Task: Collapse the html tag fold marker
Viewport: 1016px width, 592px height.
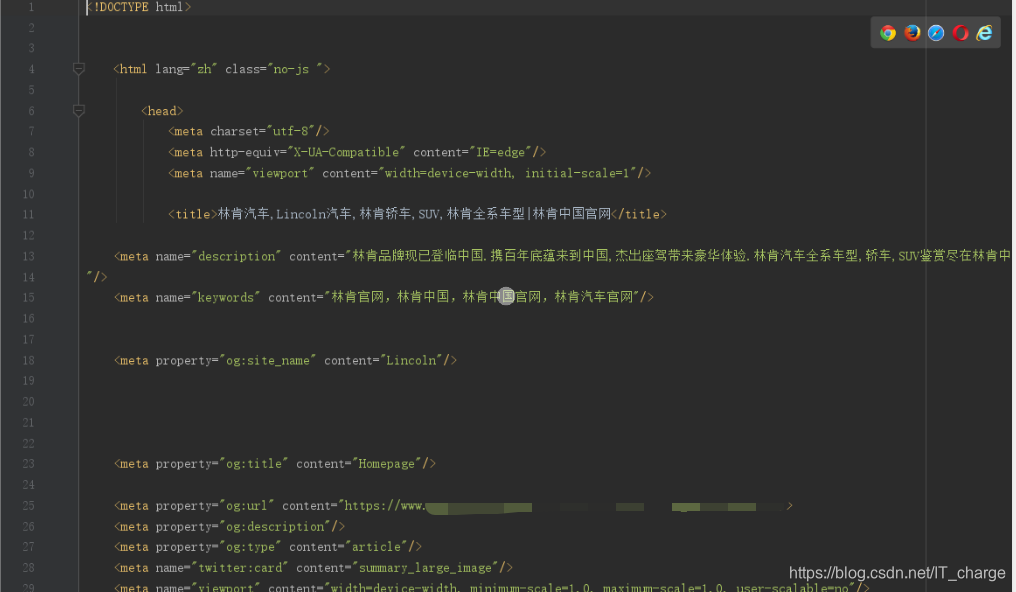Action: (x=78, y=69)
